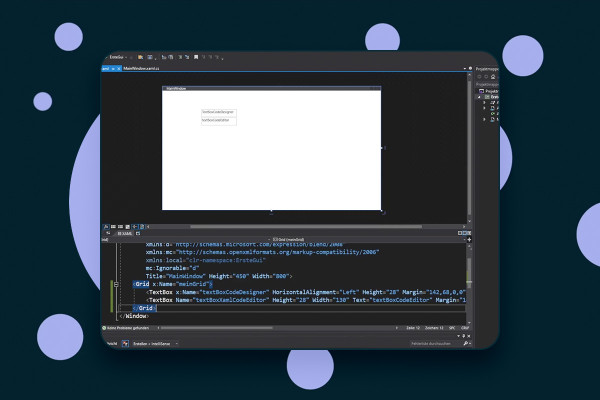This screenshot has height=400, width=600.
Task: Toggle the show grid icon in designer bar
Action: pos(113,227)
